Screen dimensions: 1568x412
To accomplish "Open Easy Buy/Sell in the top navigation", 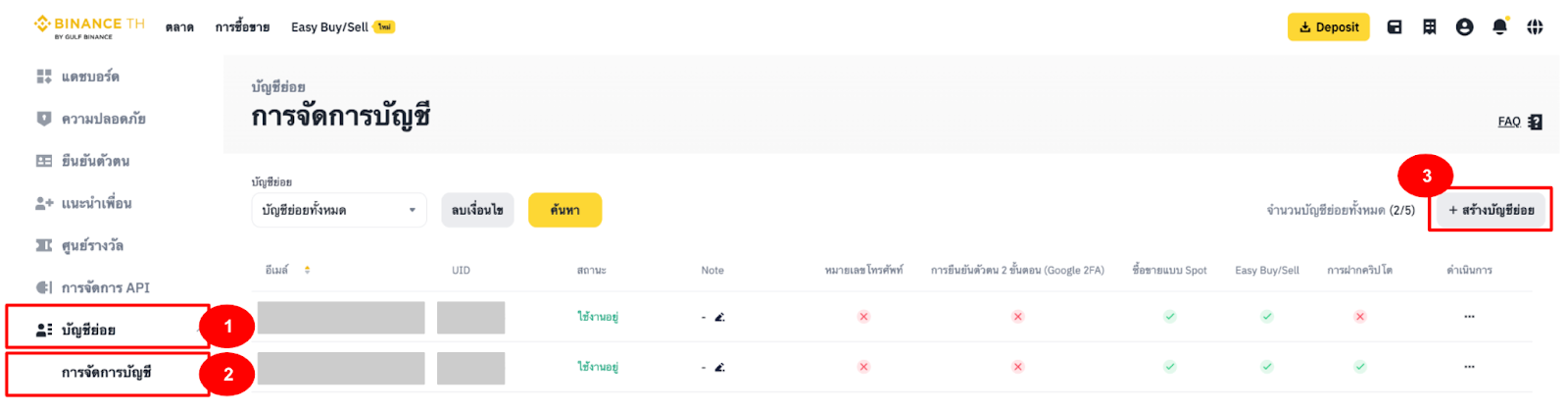I will 329,27.
